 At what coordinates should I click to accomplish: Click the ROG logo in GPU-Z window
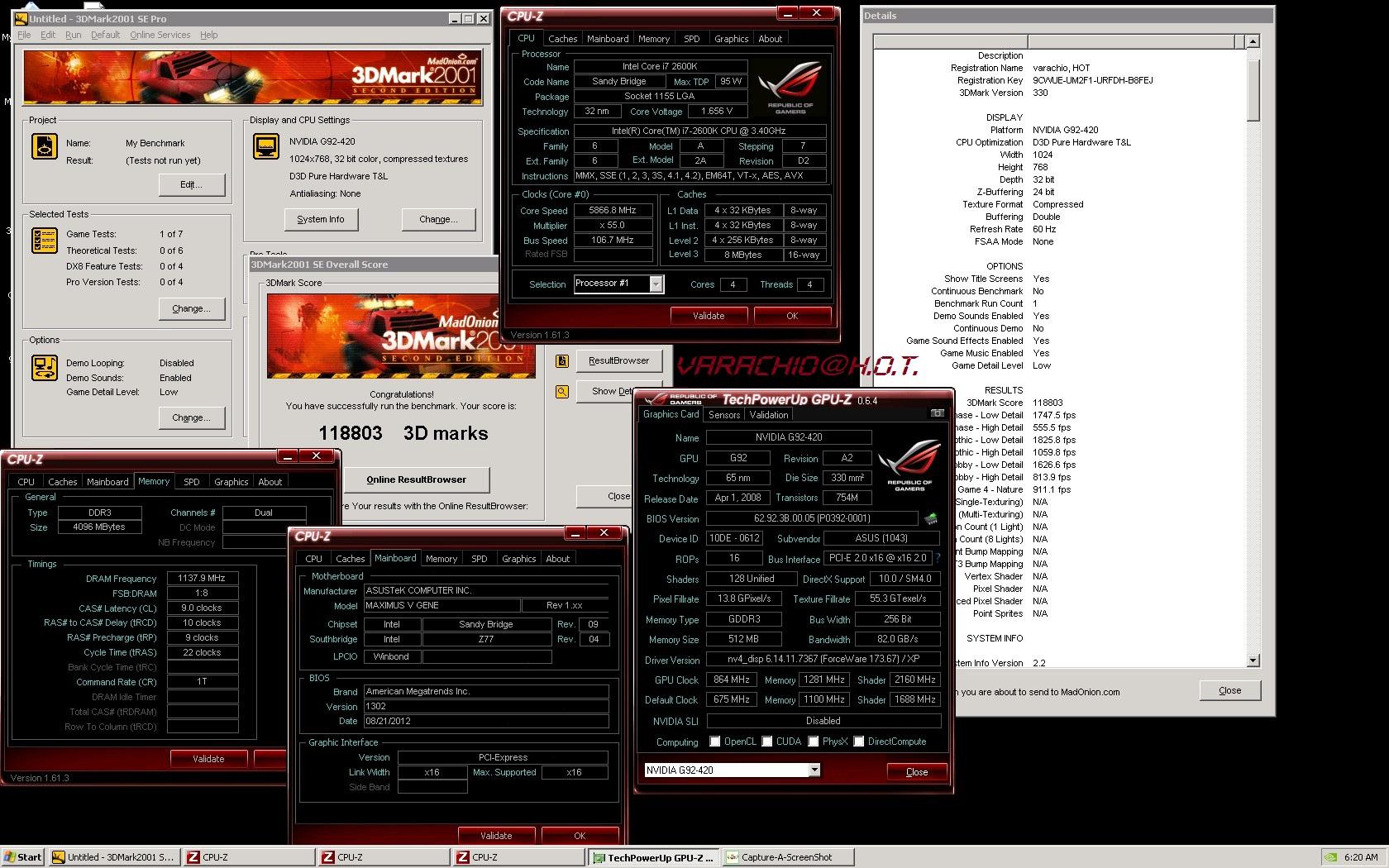coord(909,466)
